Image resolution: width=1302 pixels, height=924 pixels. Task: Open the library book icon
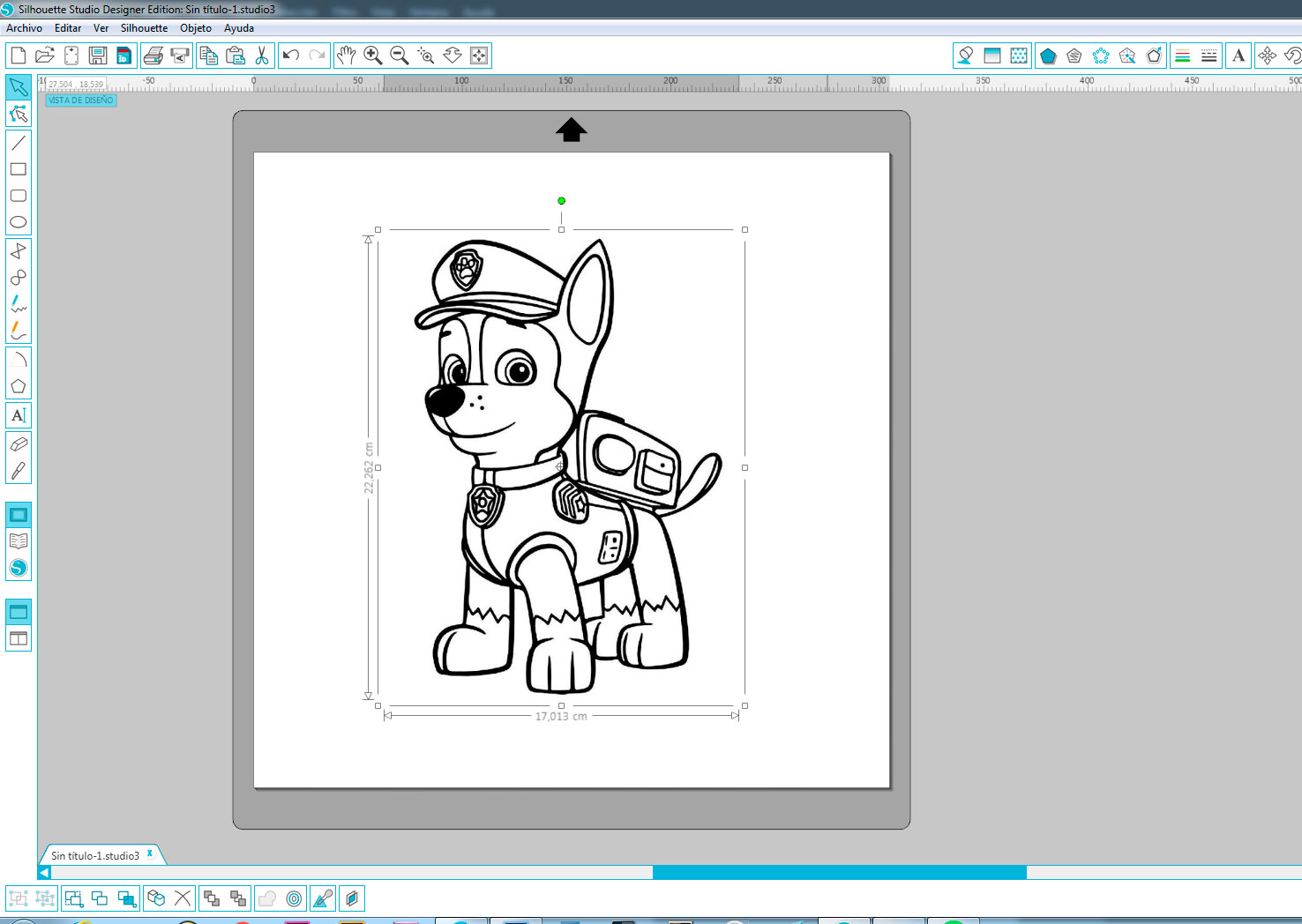pos(19,541)
